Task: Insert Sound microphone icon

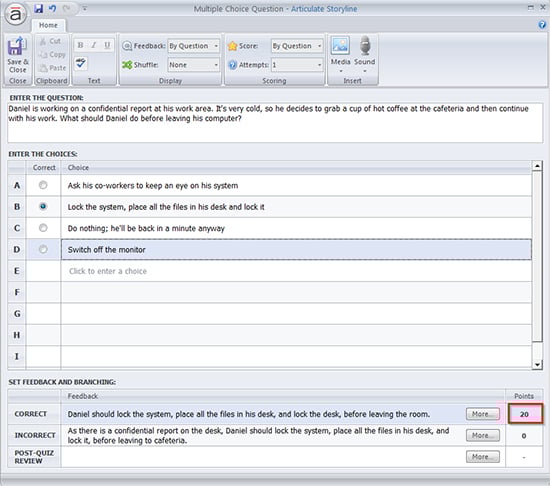Action: [x=365, y=45]
